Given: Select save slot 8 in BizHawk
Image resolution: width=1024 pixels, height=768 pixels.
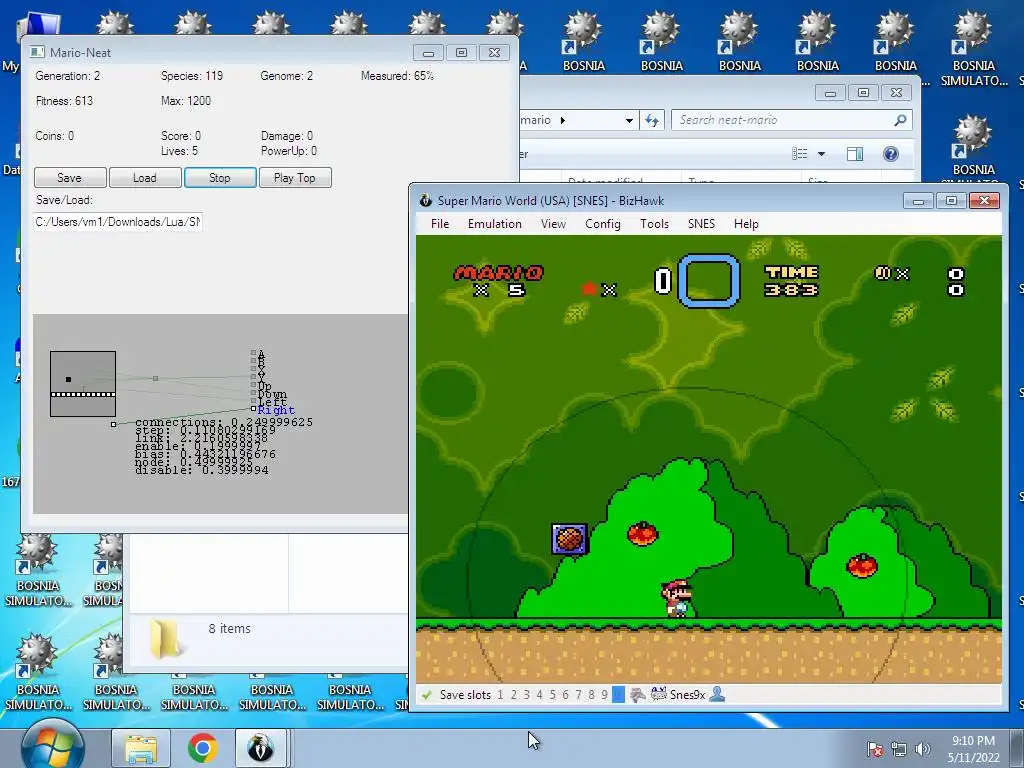Looking at the screenshot, I should point(592,695).
